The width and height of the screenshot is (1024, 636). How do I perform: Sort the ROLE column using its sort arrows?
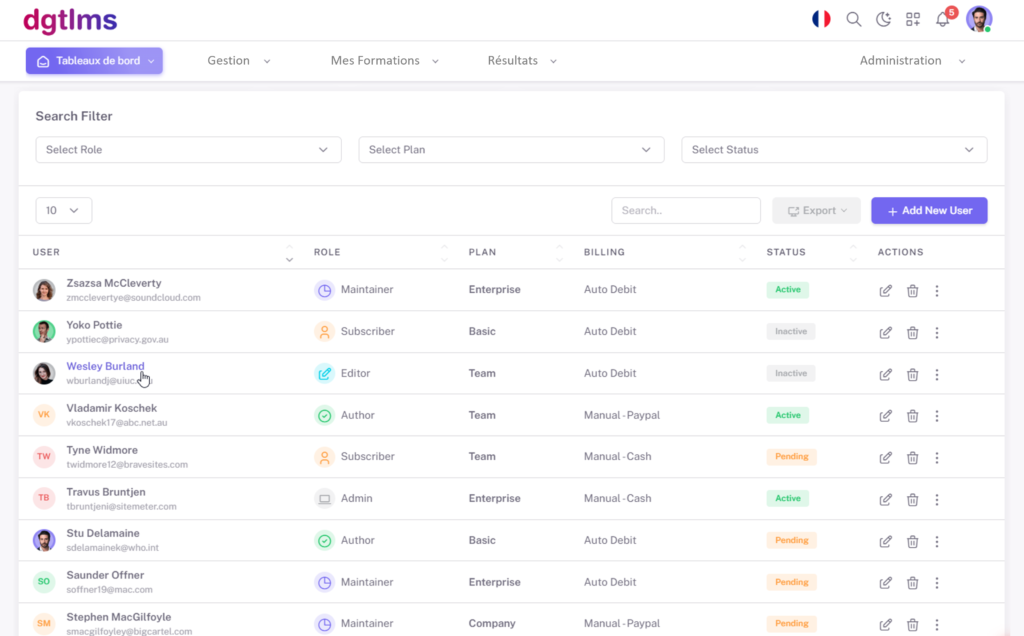pos(445,252)
